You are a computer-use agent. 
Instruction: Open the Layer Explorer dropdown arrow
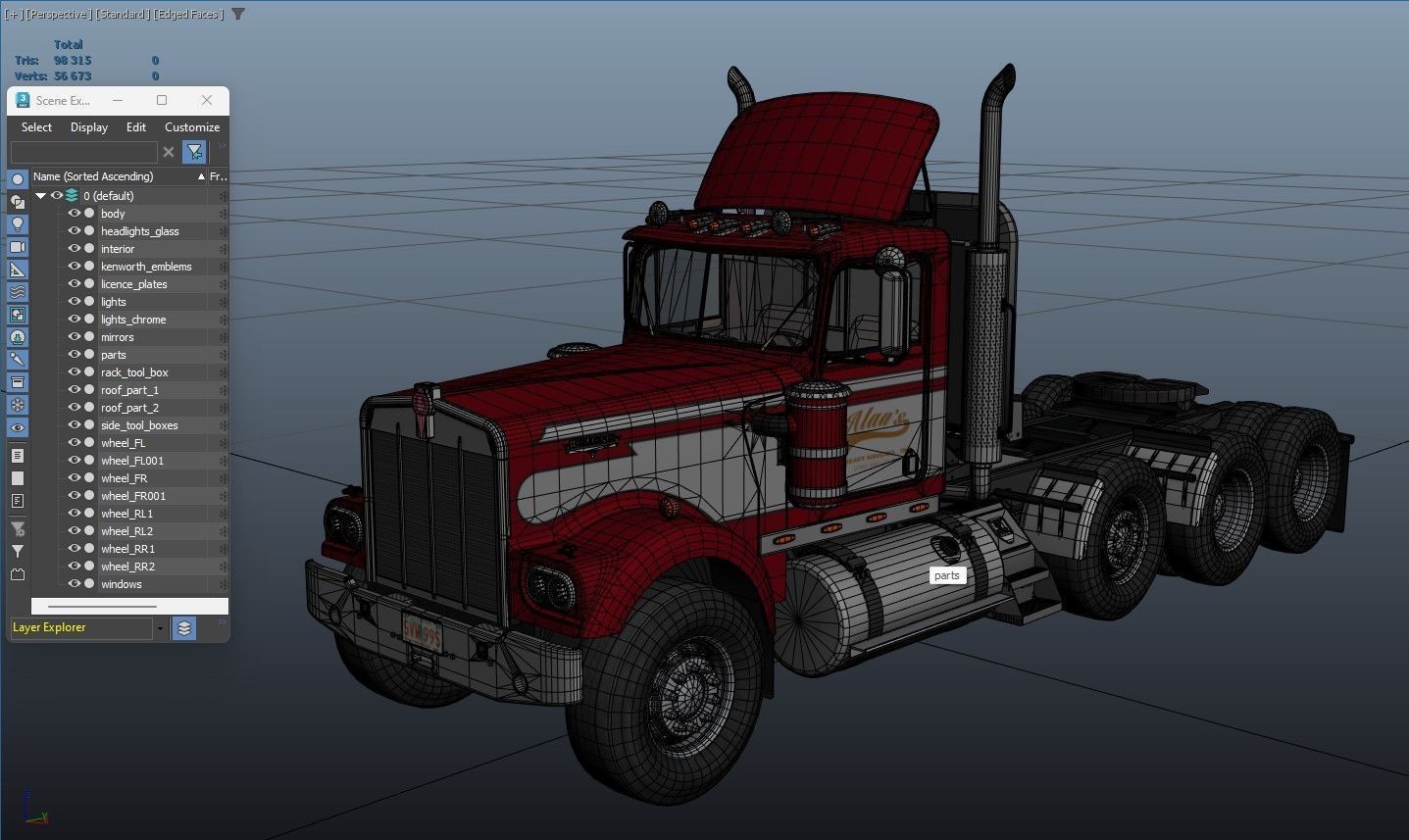[160, 628]
